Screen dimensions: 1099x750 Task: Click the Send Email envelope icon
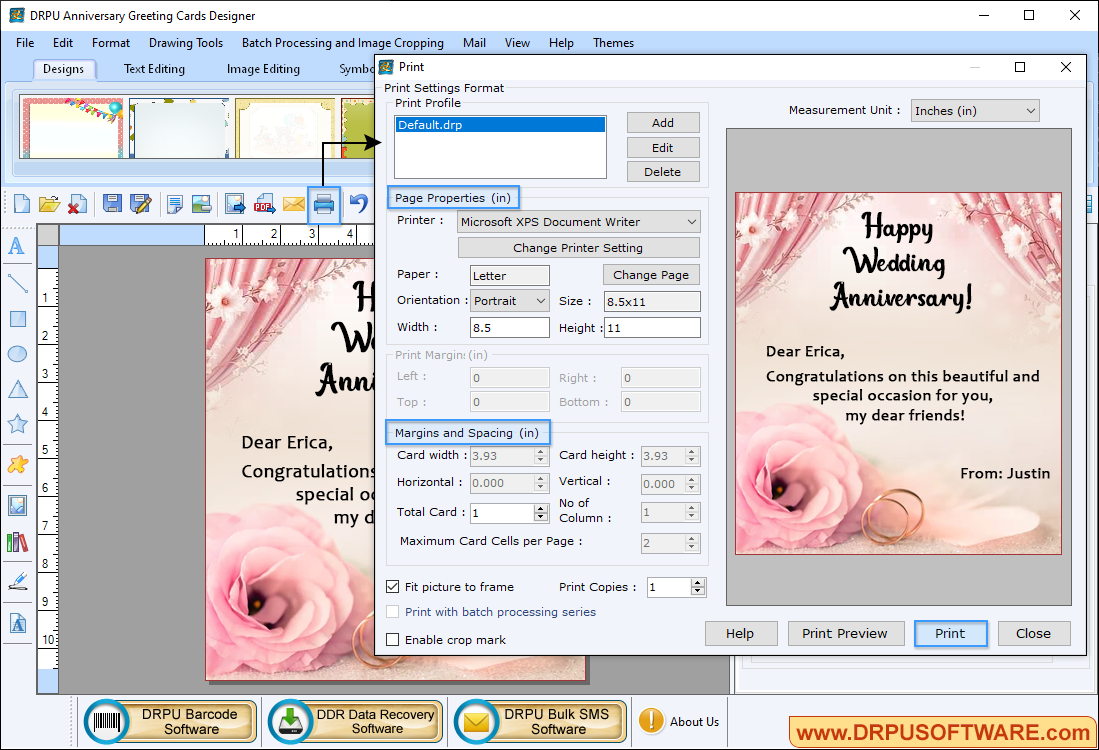[x=293, y=205]
